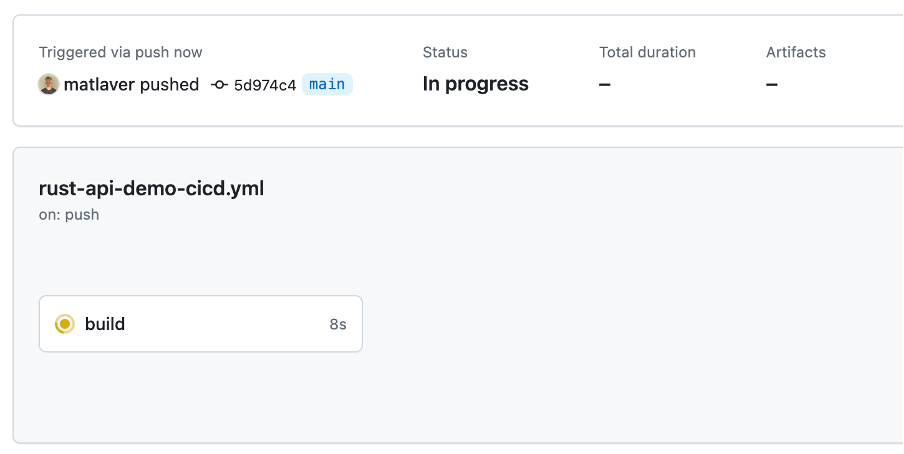This screenshot has height=454, width=904.
Task: Open the build job card
Action: (201, 324)
